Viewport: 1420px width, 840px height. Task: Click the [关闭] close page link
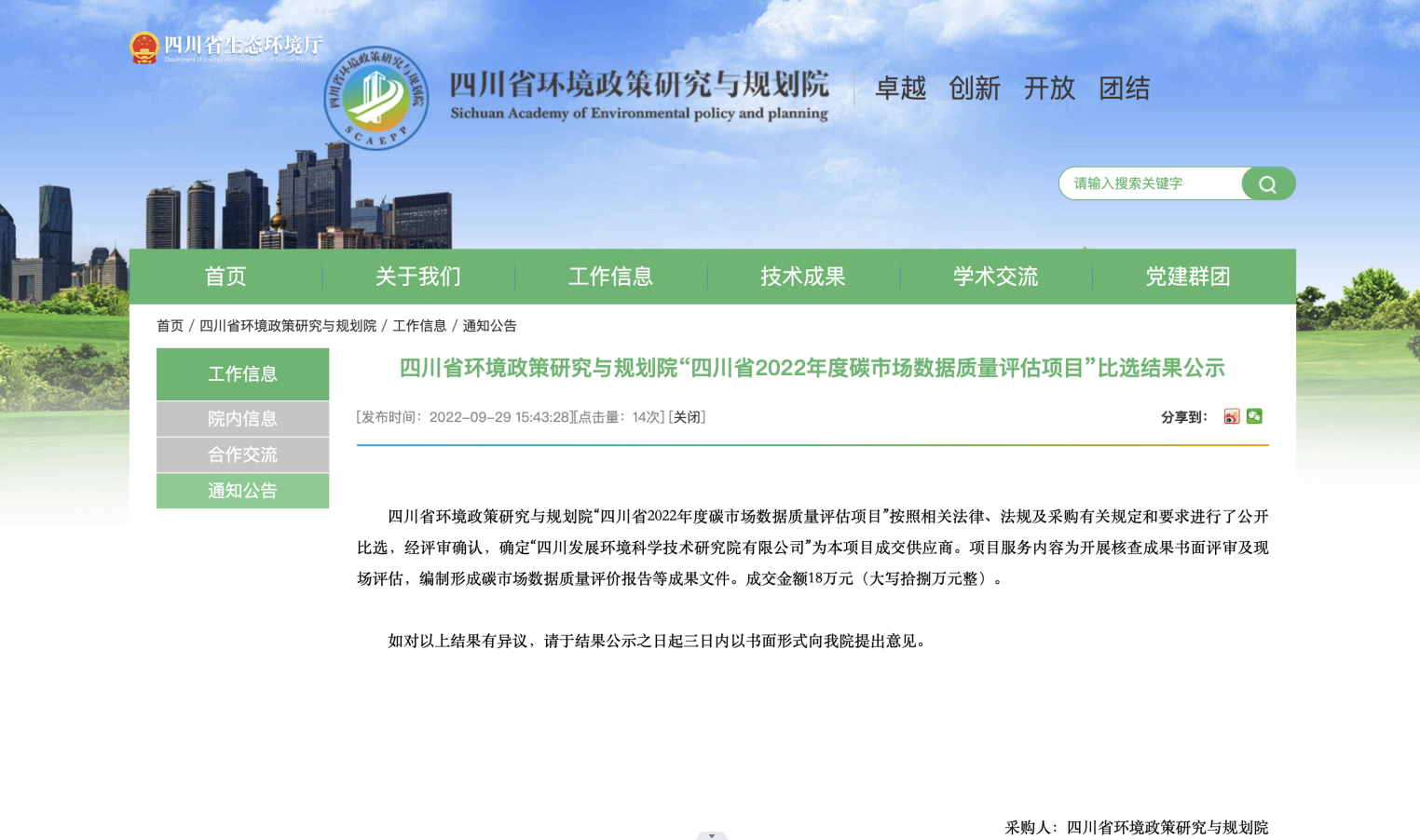click(688, 417)
